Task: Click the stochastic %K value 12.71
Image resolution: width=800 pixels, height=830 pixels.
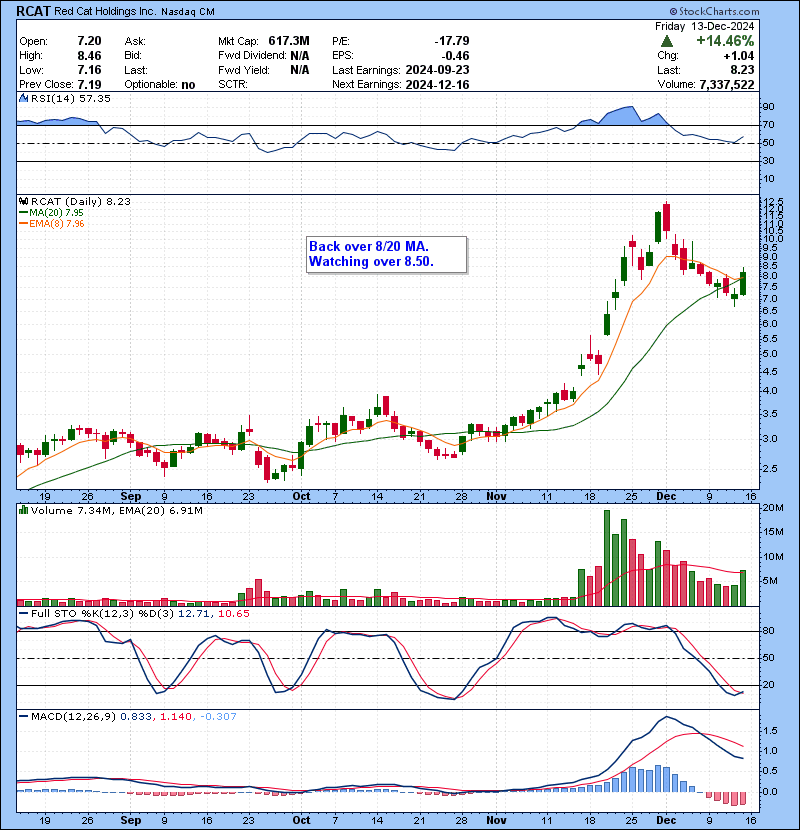Action: click(194, 614)
